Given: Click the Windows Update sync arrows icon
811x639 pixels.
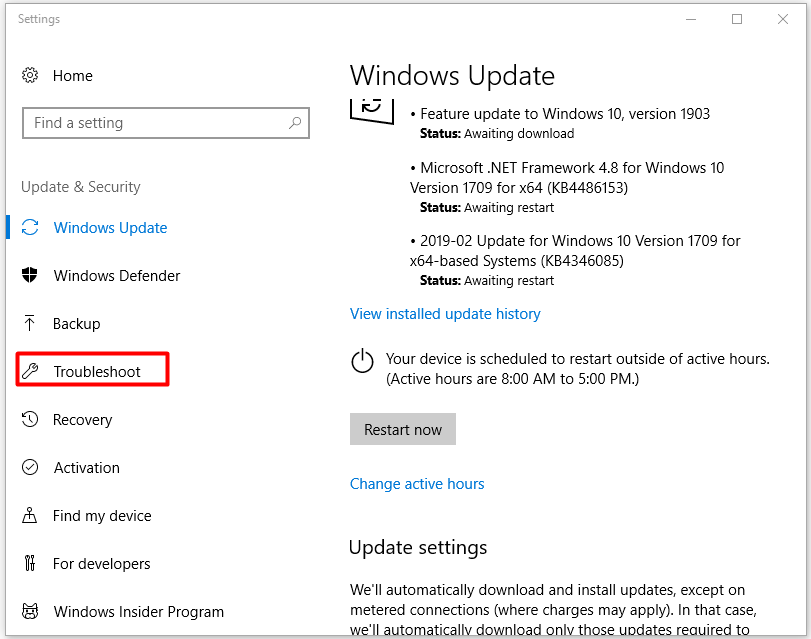Looking at the screenshot, I should (30, 228).
